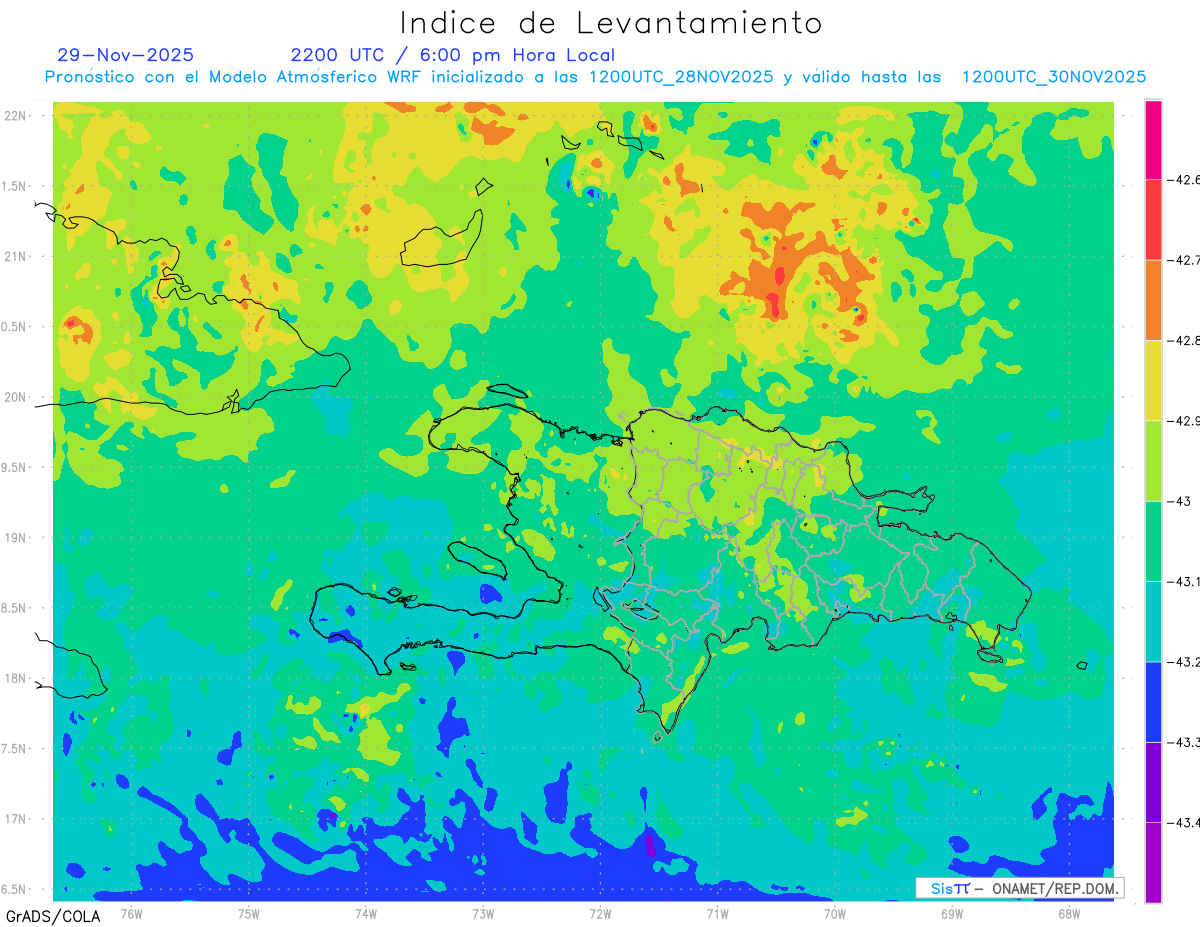
Task: Pick the violet colorbar segment below -43.3
Action: pos(1153,782)
